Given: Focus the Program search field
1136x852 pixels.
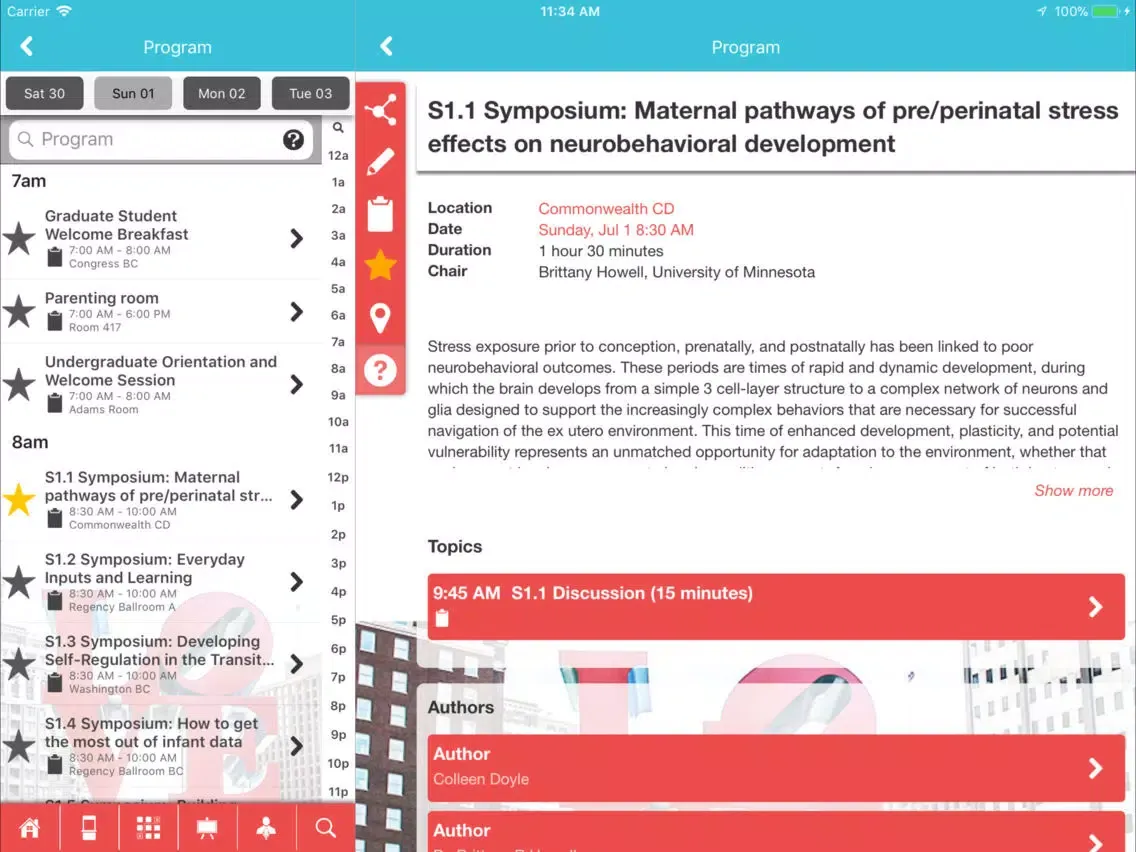Looking at the screenshot, I should (x=161, y=139).
